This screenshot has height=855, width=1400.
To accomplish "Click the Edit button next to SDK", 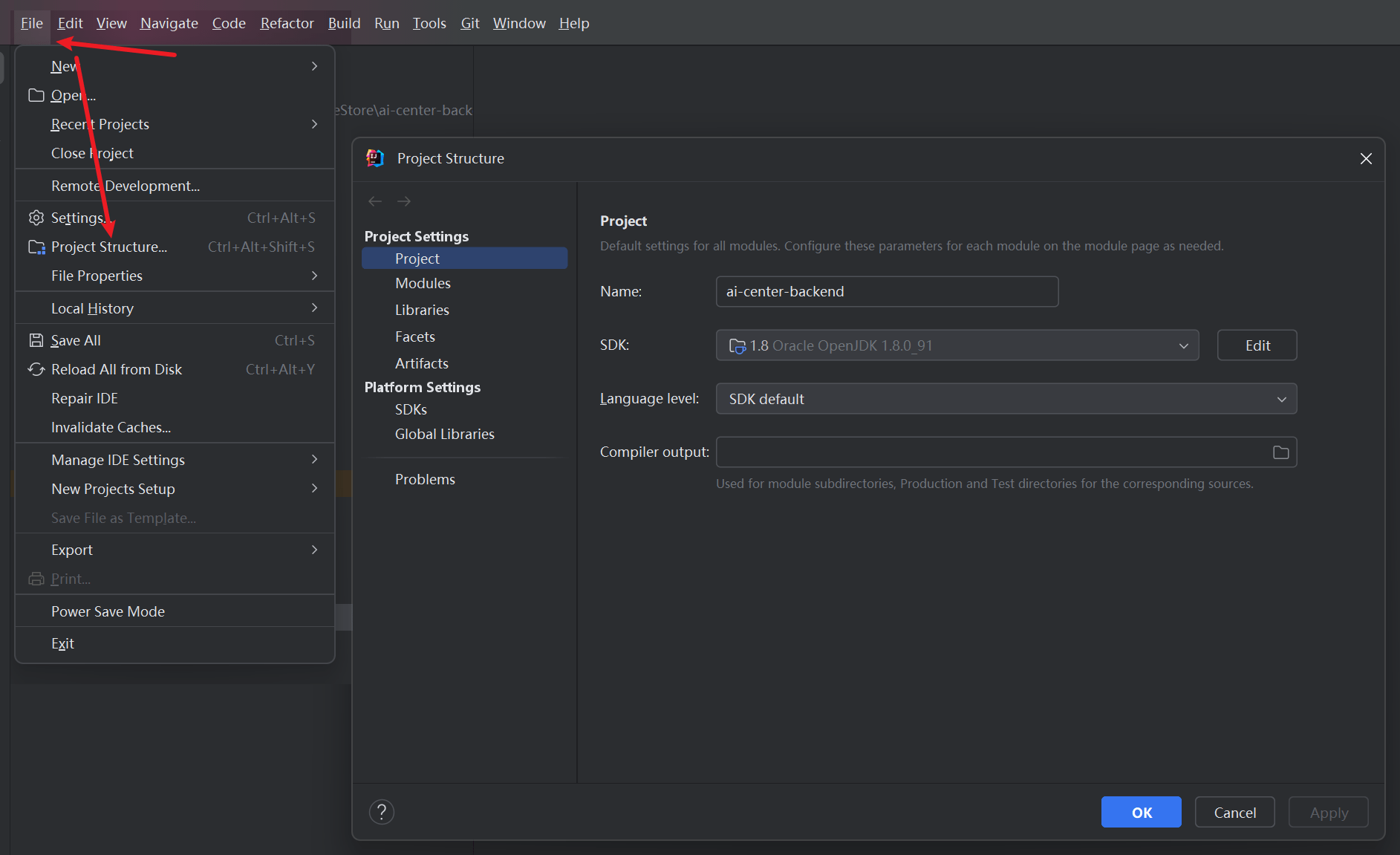I will (x=1257, y=345).
